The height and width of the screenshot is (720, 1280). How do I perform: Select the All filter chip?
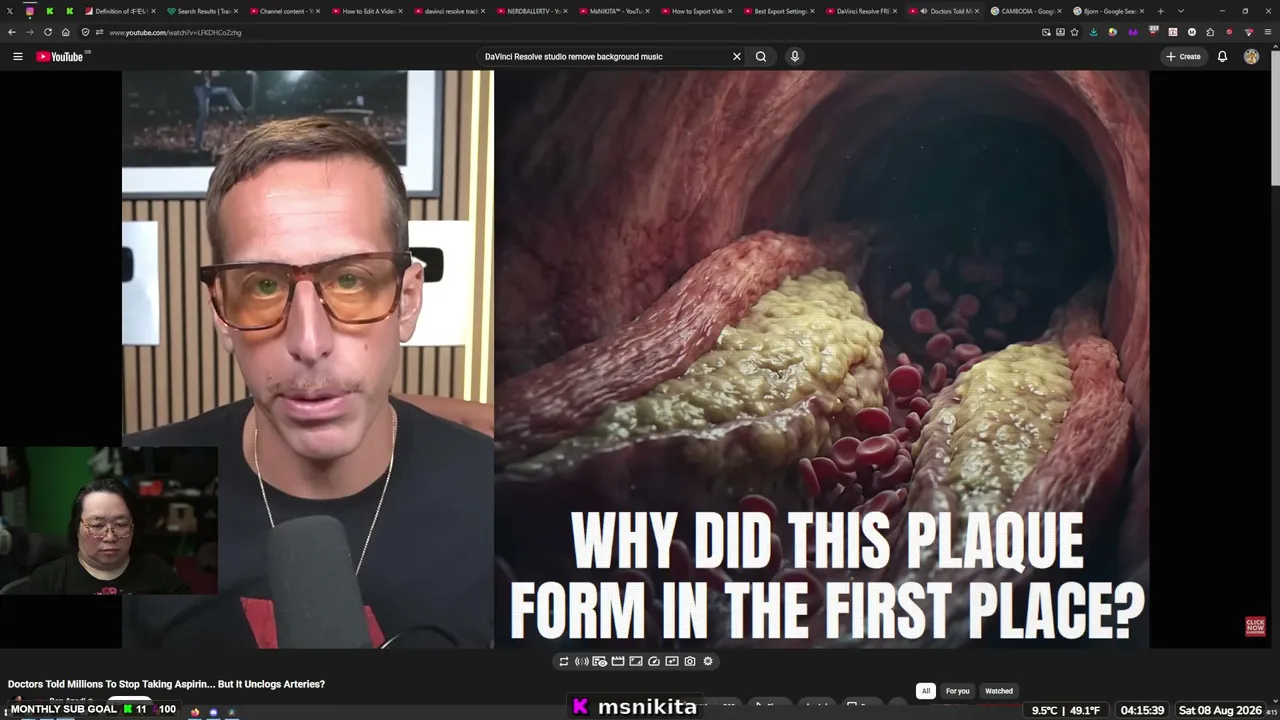pyautogui.click(x=926, y=691)
